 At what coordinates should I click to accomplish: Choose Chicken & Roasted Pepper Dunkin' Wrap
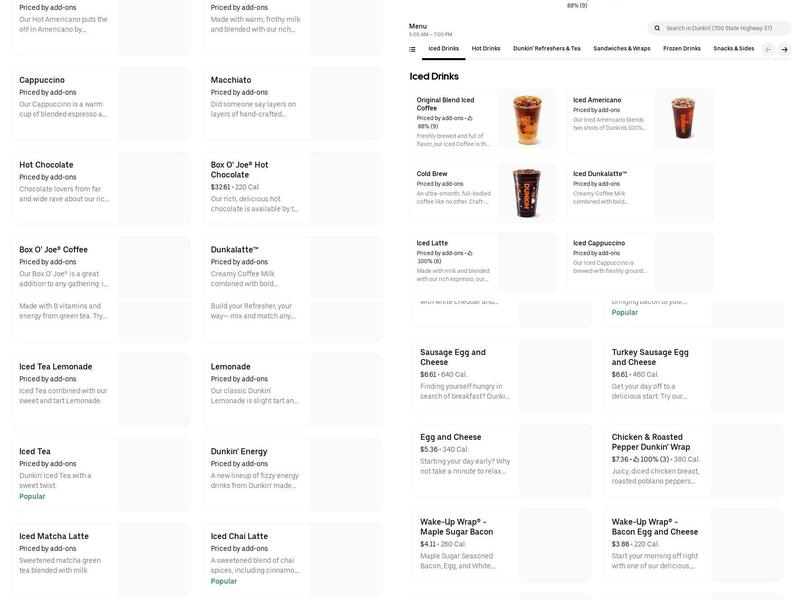click(x=693, y=461)
